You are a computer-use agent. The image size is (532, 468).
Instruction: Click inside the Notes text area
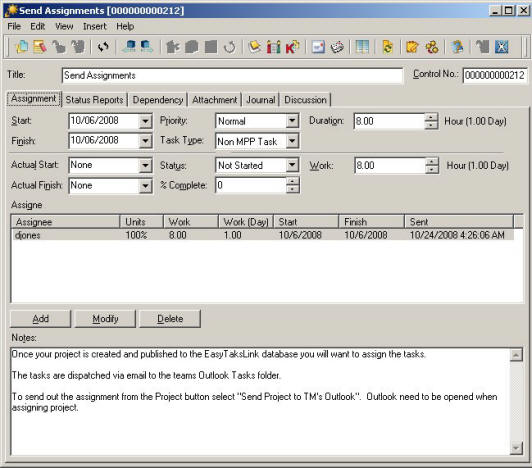coord(260,401)
